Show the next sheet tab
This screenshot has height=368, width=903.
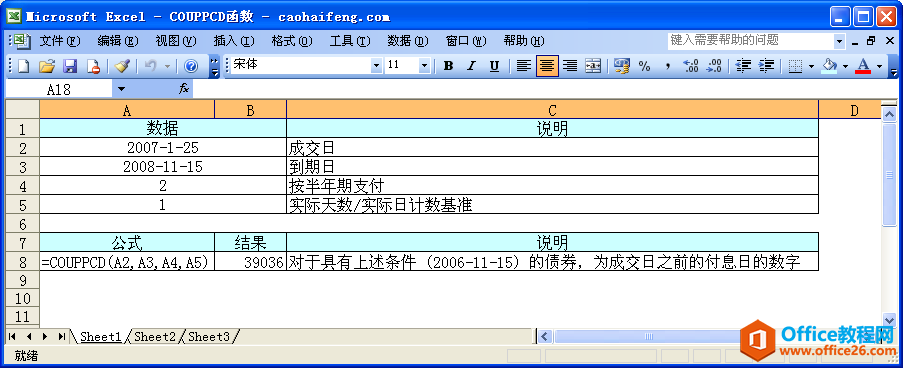pos(45,336)
